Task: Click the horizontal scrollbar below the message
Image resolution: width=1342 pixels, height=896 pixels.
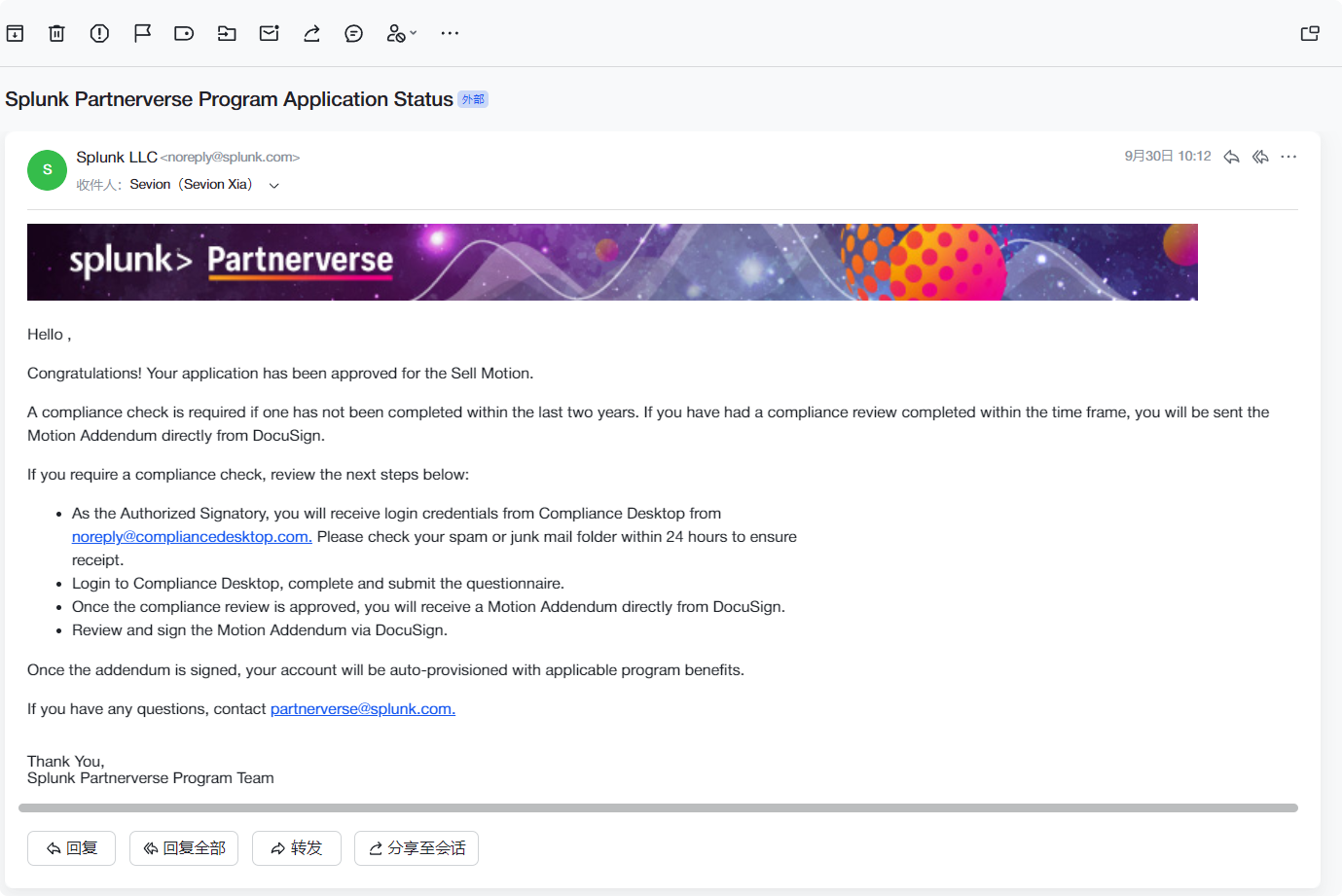Action: (658, 807)
